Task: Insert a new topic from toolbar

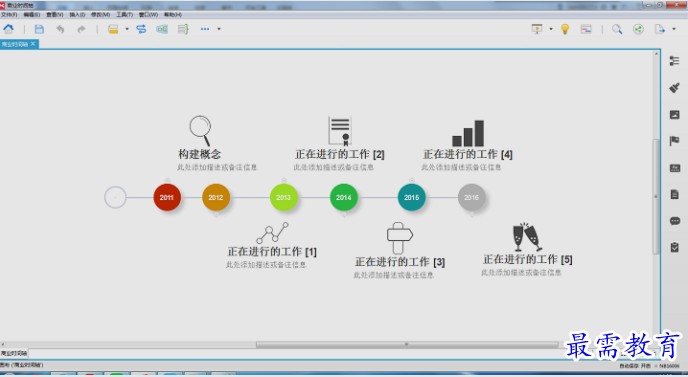Action: point(113,29)
